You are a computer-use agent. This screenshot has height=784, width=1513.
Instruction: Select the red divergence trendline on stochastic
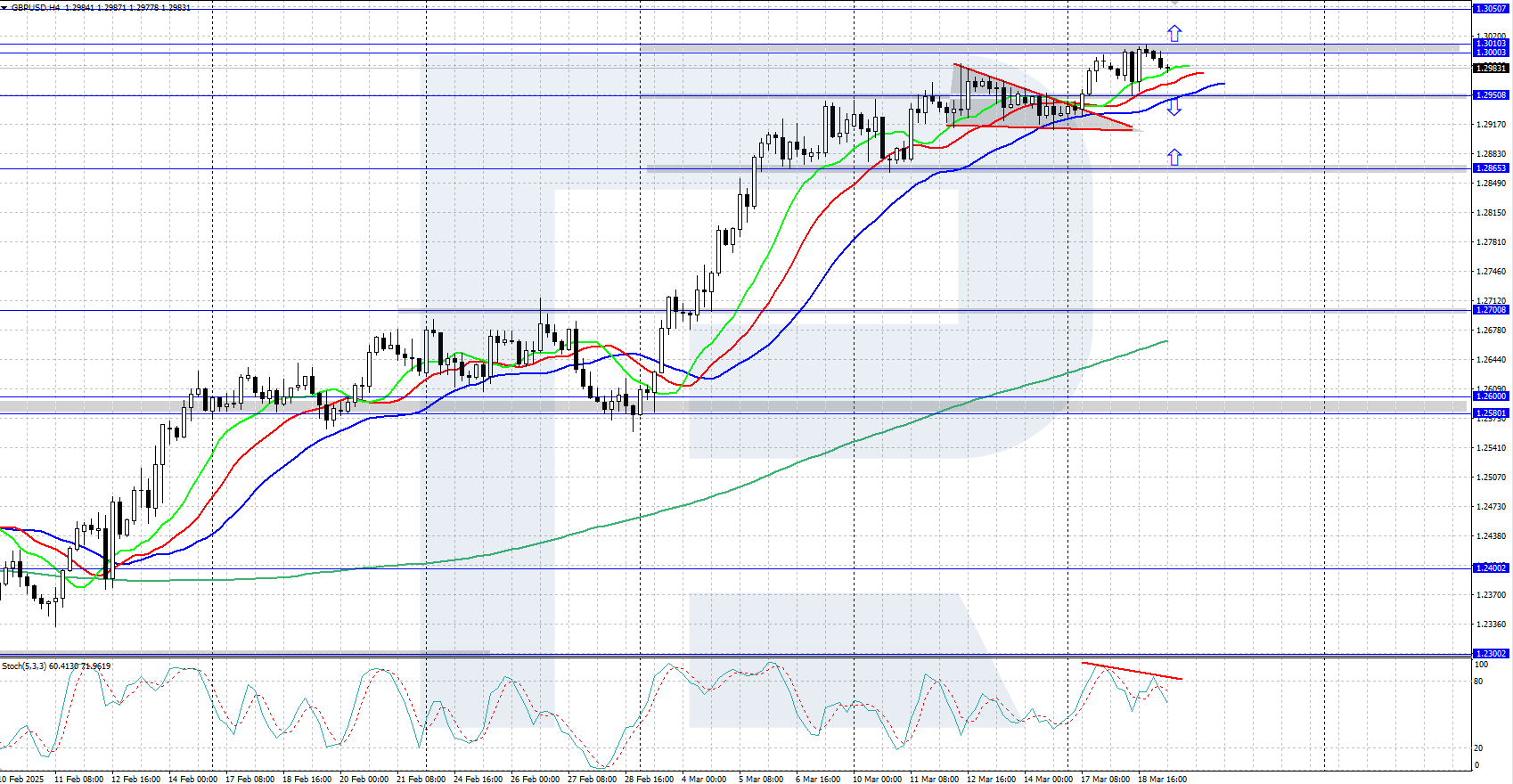(x=1132, y=671)
